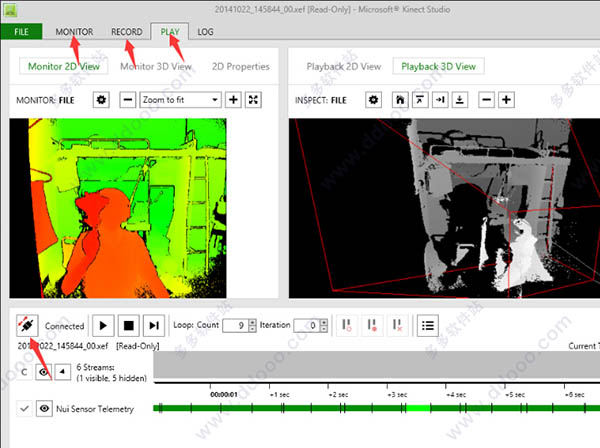600x448 pixels.
Task: Click the Connected status text
Action: coord(64,326)
